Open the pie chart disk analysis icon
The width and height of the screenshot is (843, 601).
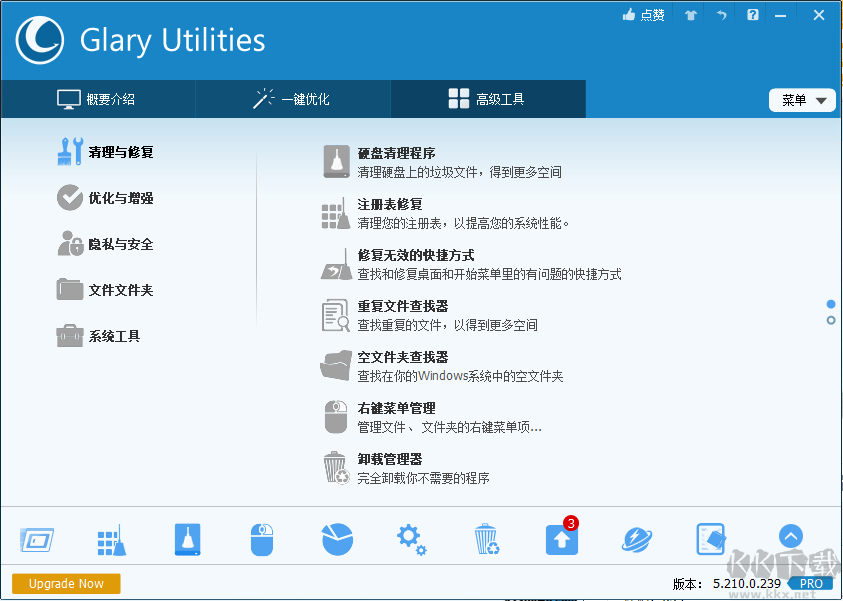[x=337, y=539]
